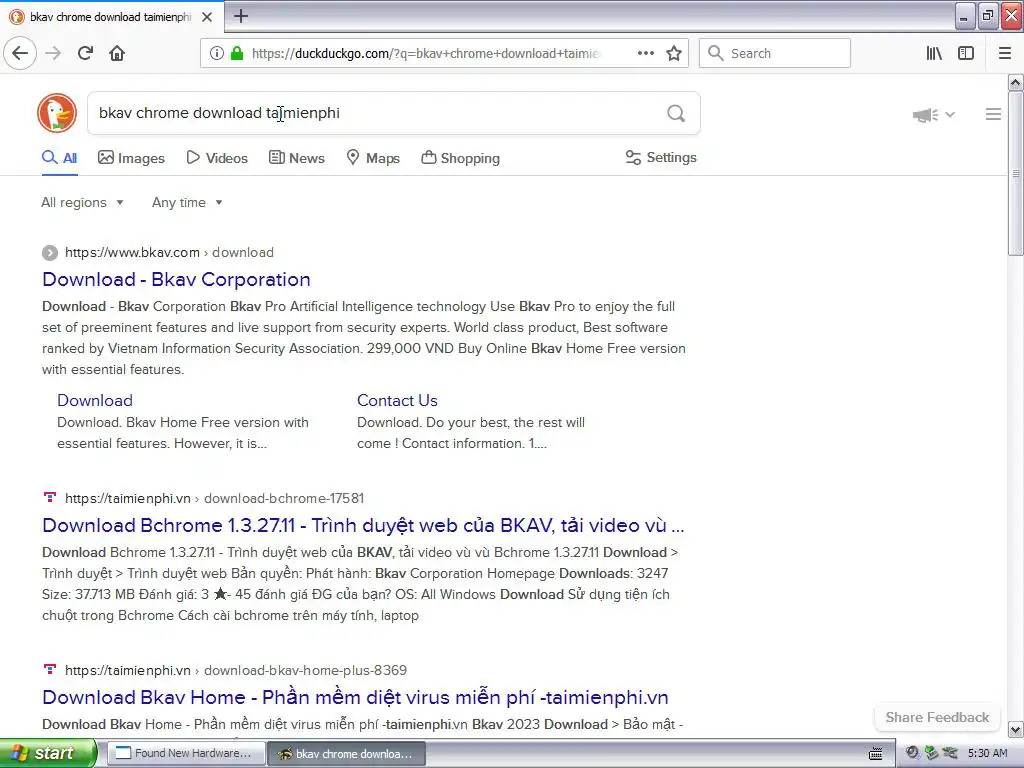Image resolution: width=1024 pixels, height=768 pixels.
Task: Click the vertical scrollbar thumb
Action: click(1016, 173)
